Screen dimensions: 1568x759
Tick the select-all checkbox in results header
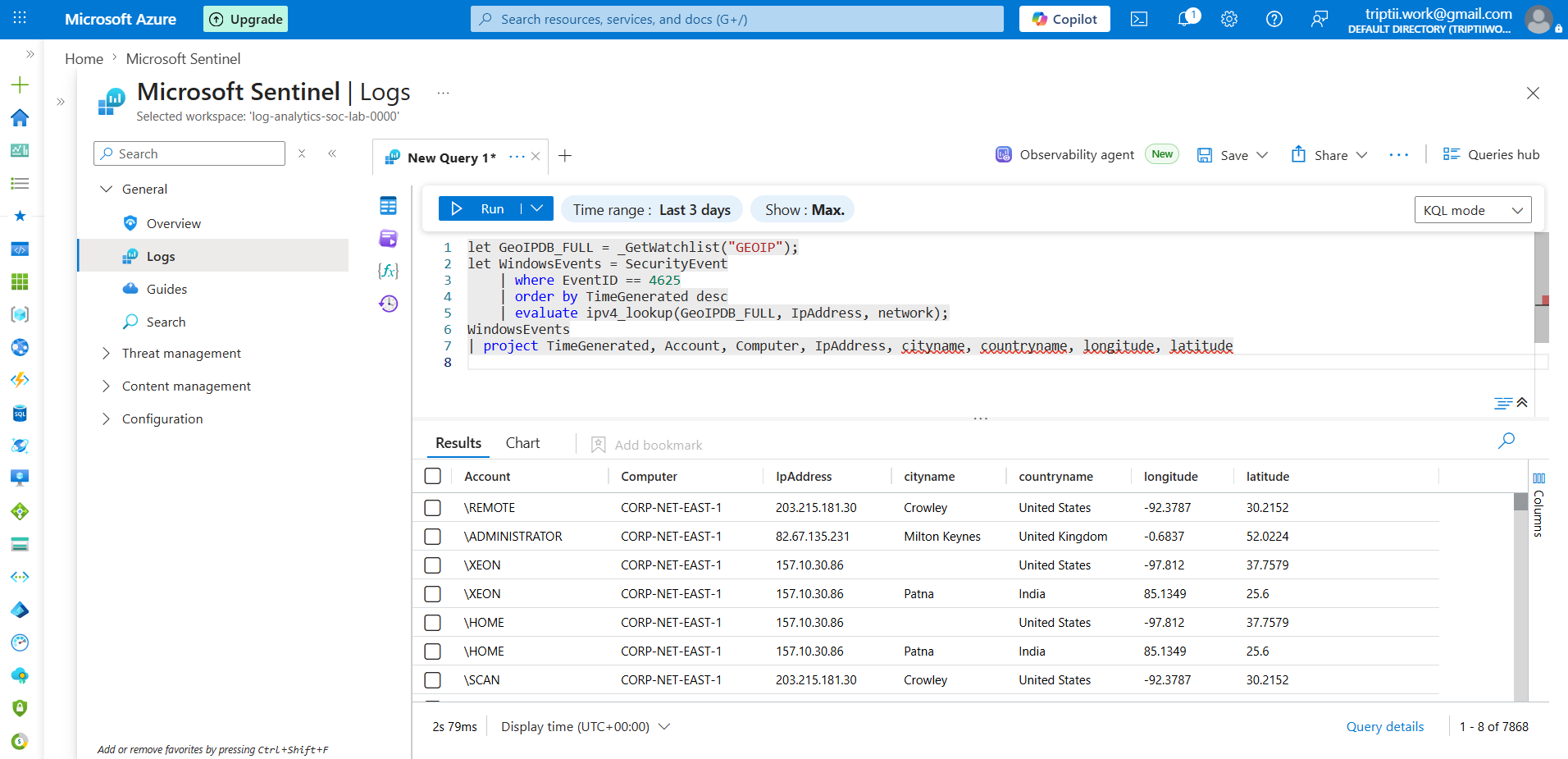click(433, 476)
